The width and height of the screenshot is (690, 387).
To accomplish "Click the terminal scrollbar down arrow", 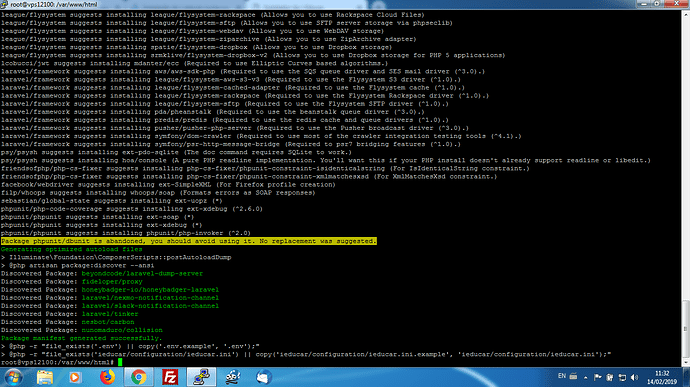I will coord(686,363).
